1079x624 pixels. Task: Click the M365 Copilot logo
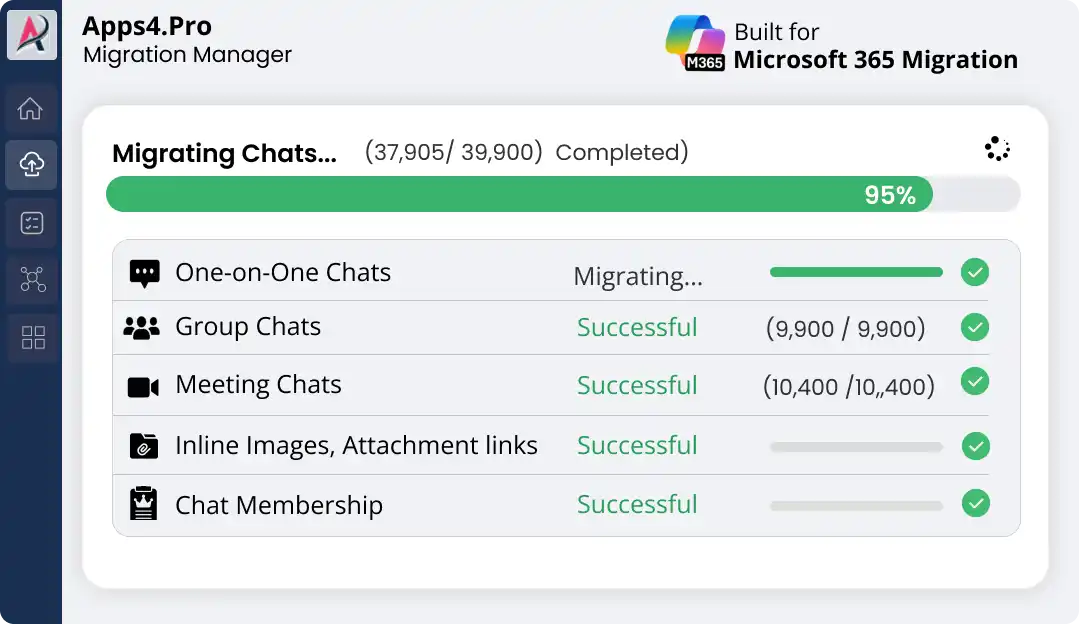point(695,43)
